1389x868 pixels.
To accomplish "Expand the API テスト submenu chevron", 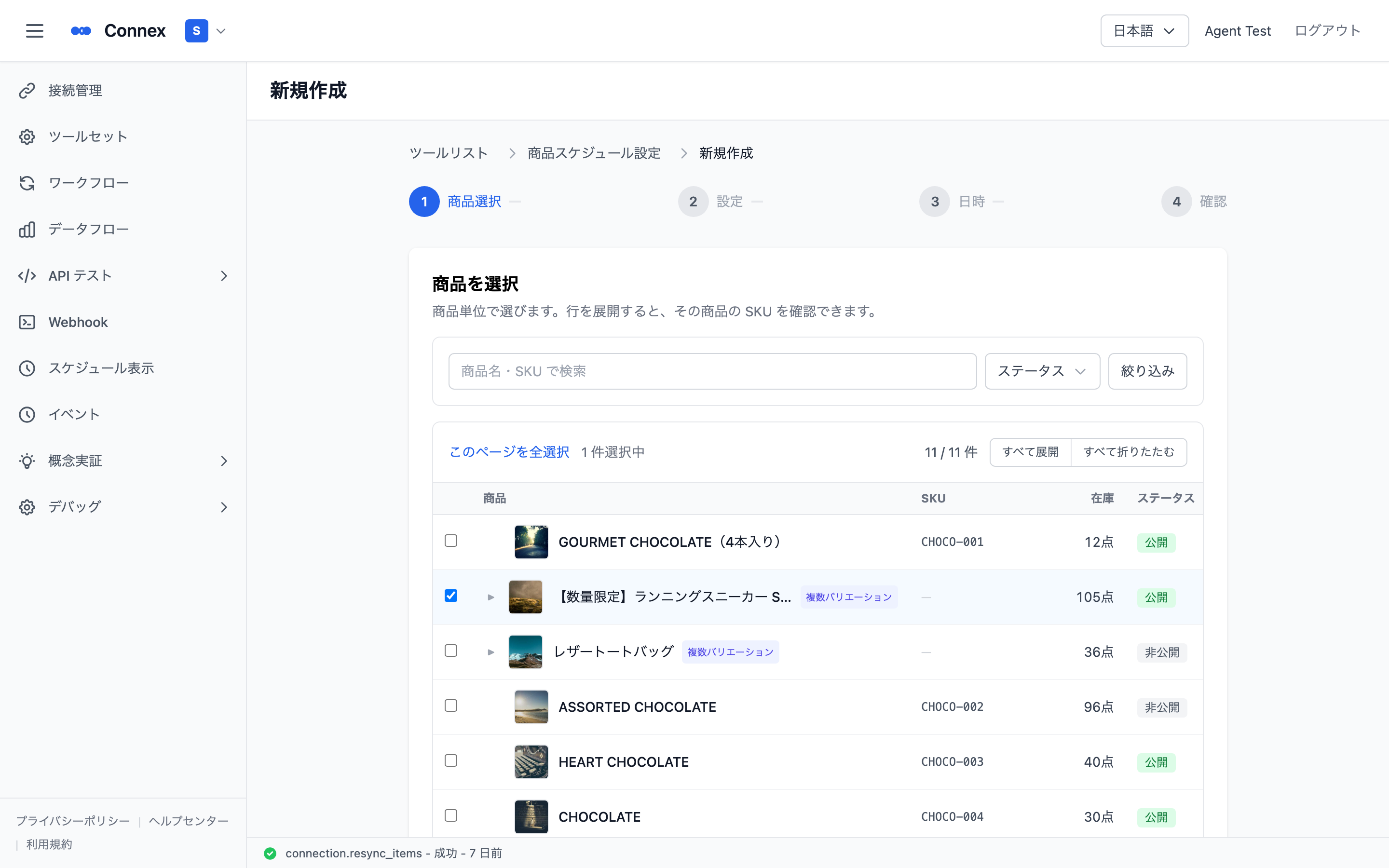I will pos(224,276).
